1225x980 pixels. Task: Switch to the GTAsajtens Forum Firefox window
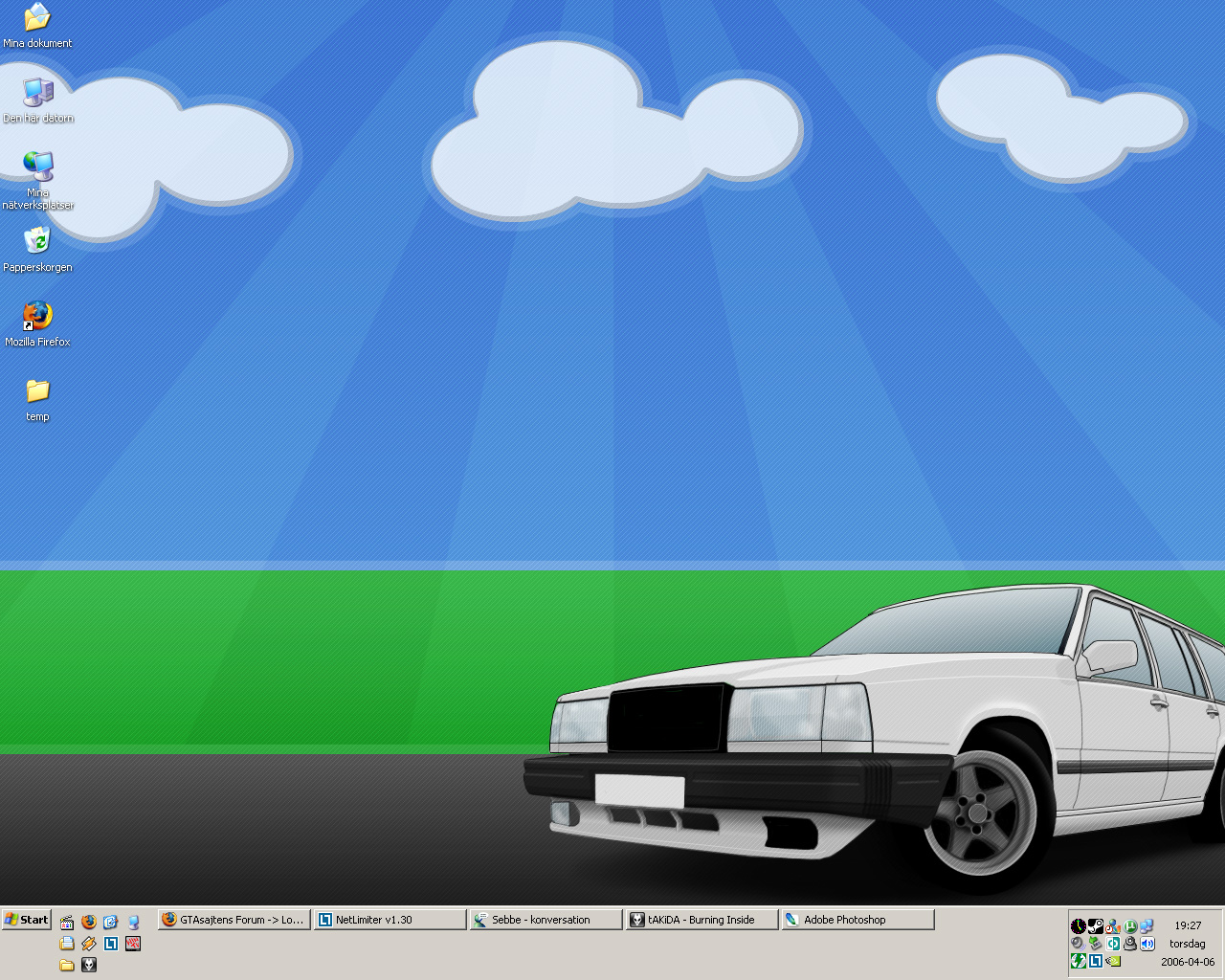(234, 920)
